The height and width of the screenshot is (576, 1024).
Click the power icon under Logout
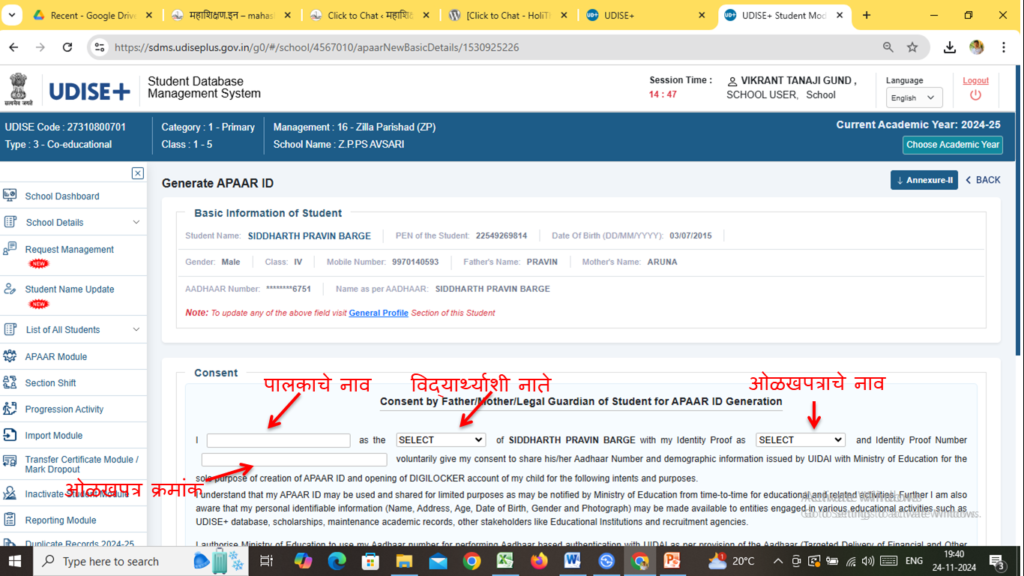975,95
